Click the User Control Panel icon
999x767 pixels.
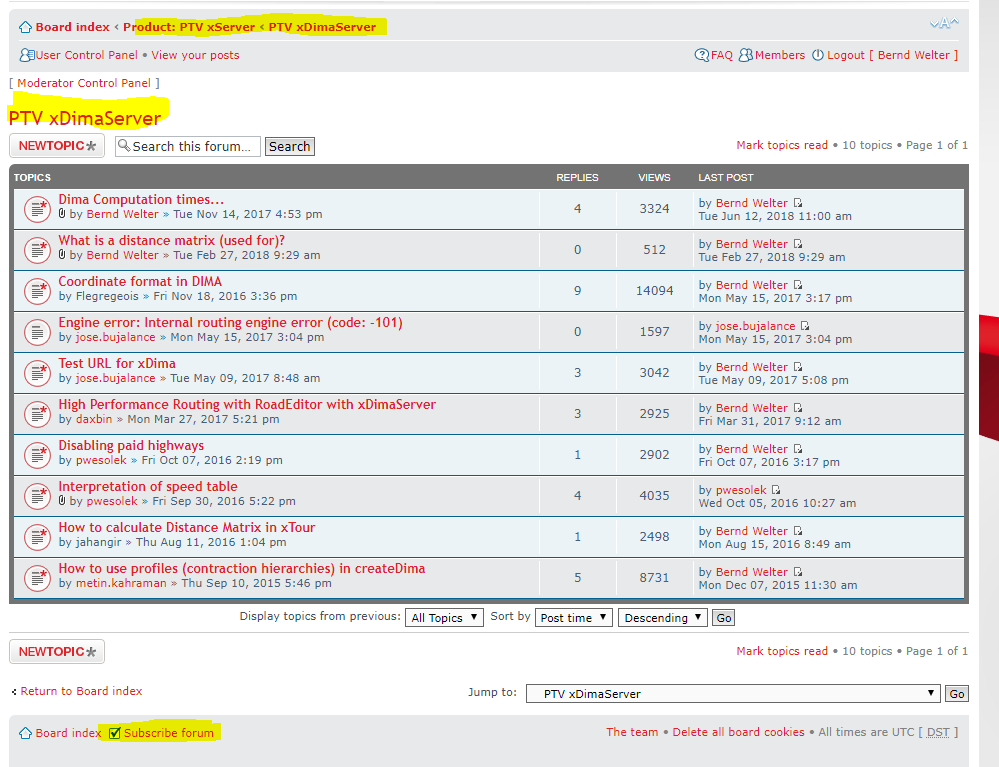pyautogui.click(x=27, y=55)
